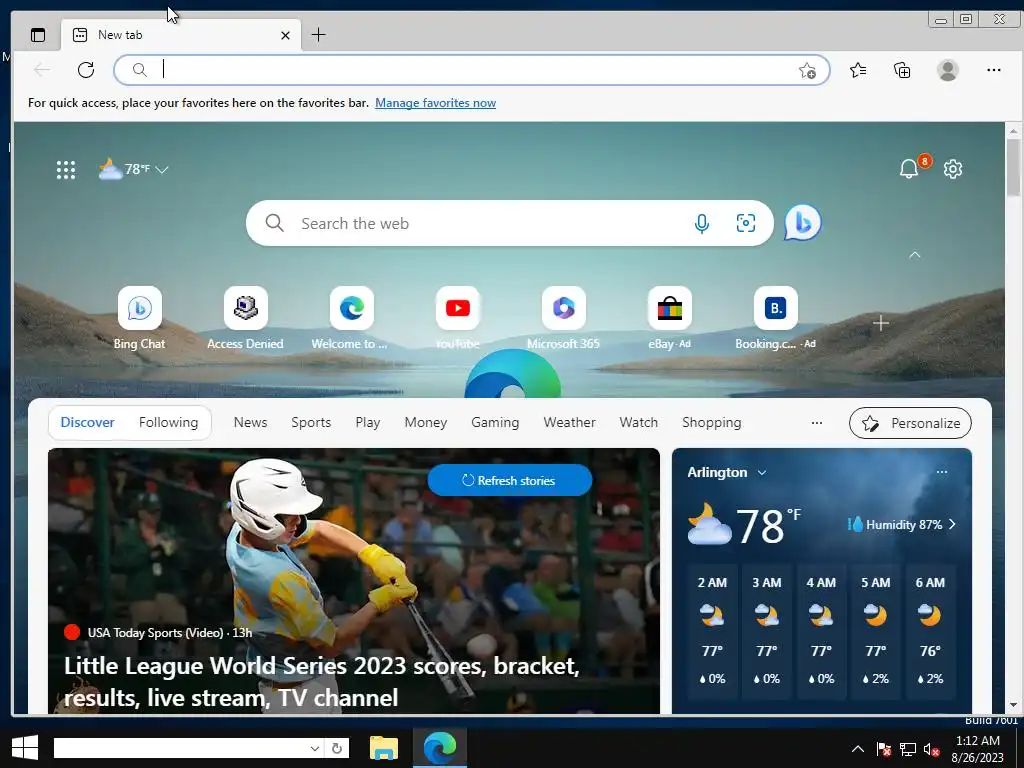Open the Play feed tab

point(368,423)
